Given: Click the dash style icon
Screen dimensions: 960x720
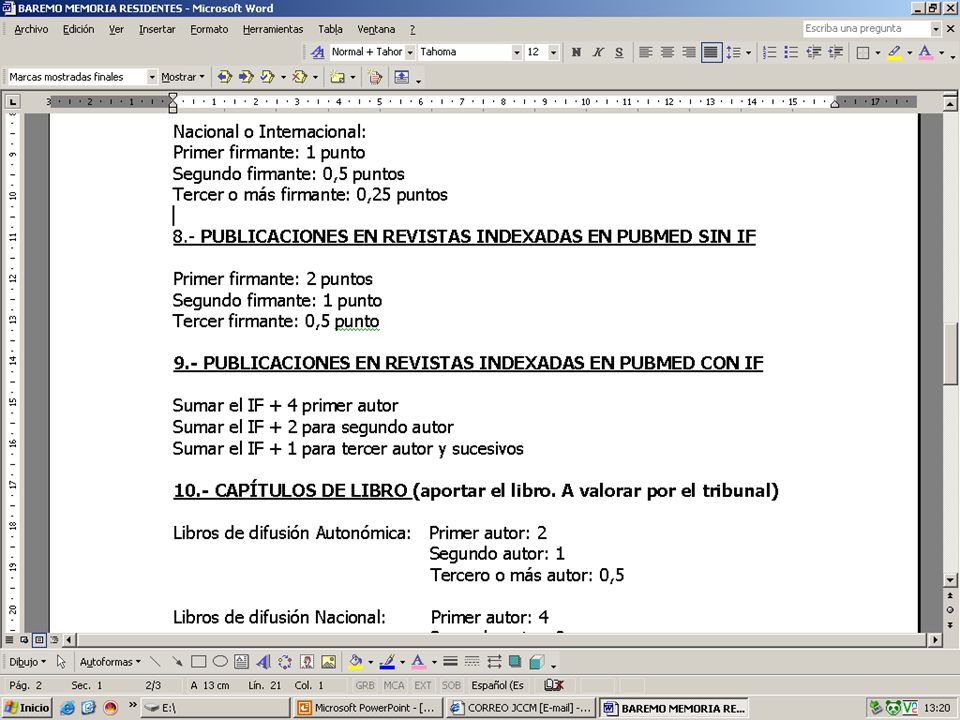Looking at the screenshot, I should (471, 662).
